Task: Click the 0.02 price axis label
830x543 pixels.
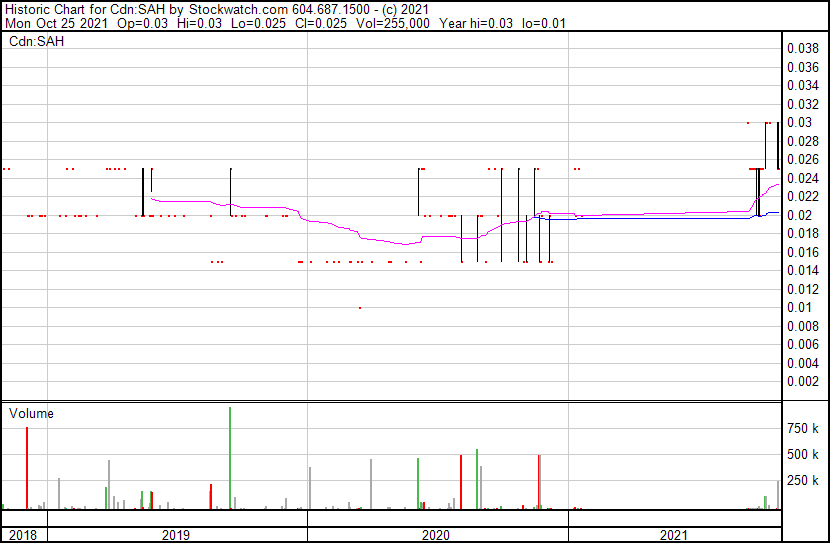Action: (x=798, y=215)
